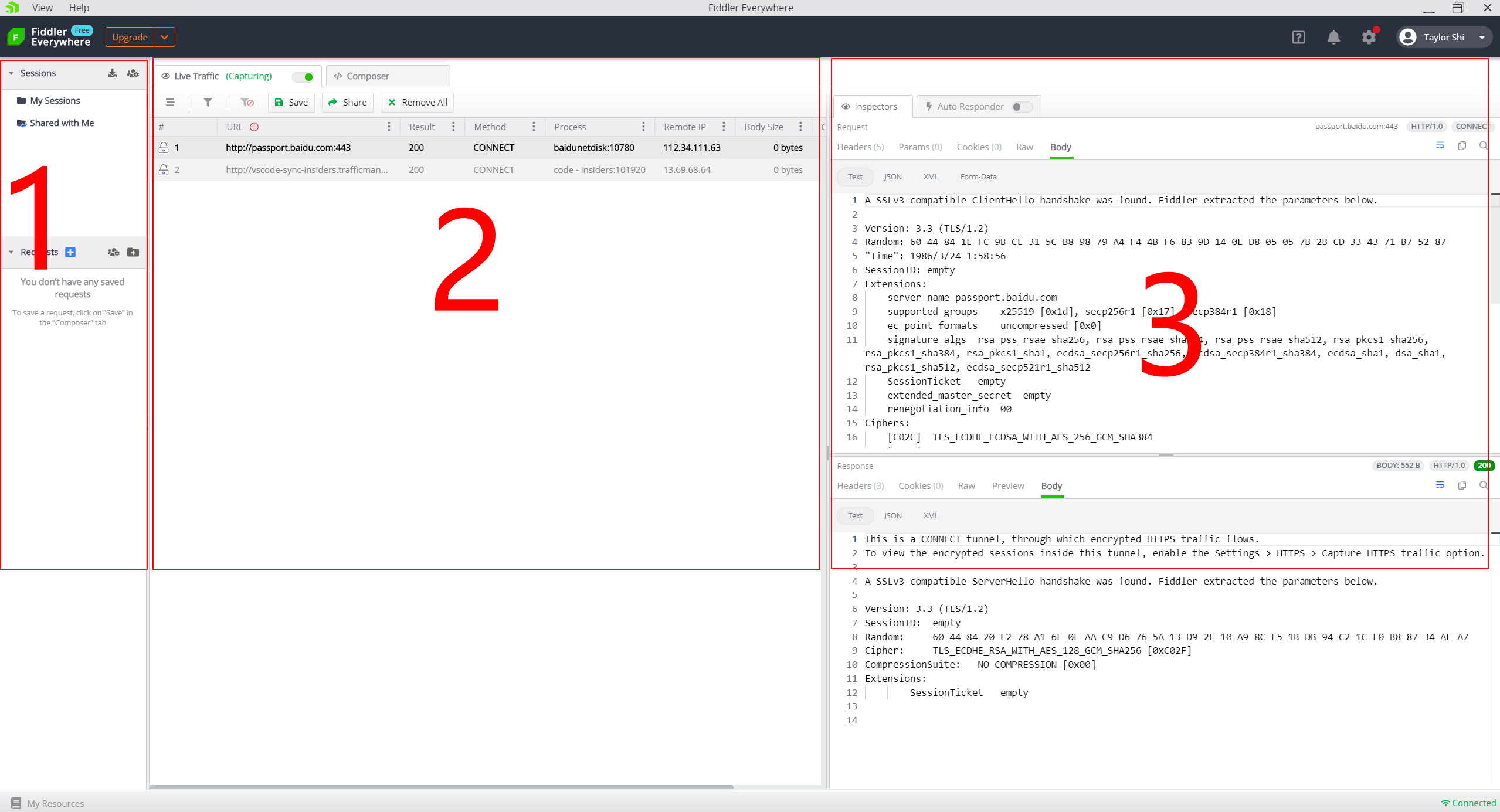Expand the Taylor Shi account menu

[1482, 37]
